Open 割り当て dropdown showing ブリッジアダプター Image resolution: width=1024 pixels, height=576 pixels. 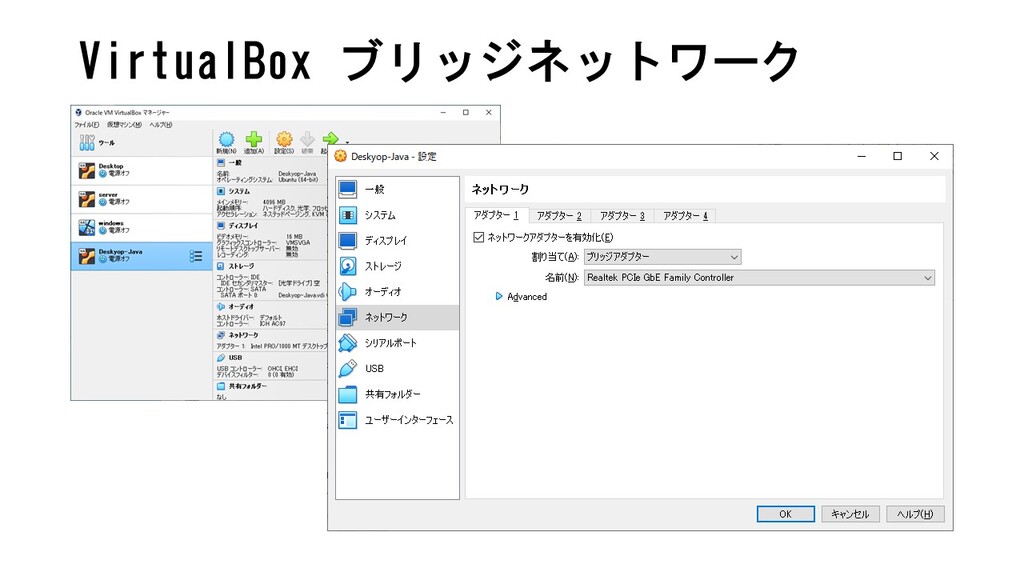coord(662,257)
